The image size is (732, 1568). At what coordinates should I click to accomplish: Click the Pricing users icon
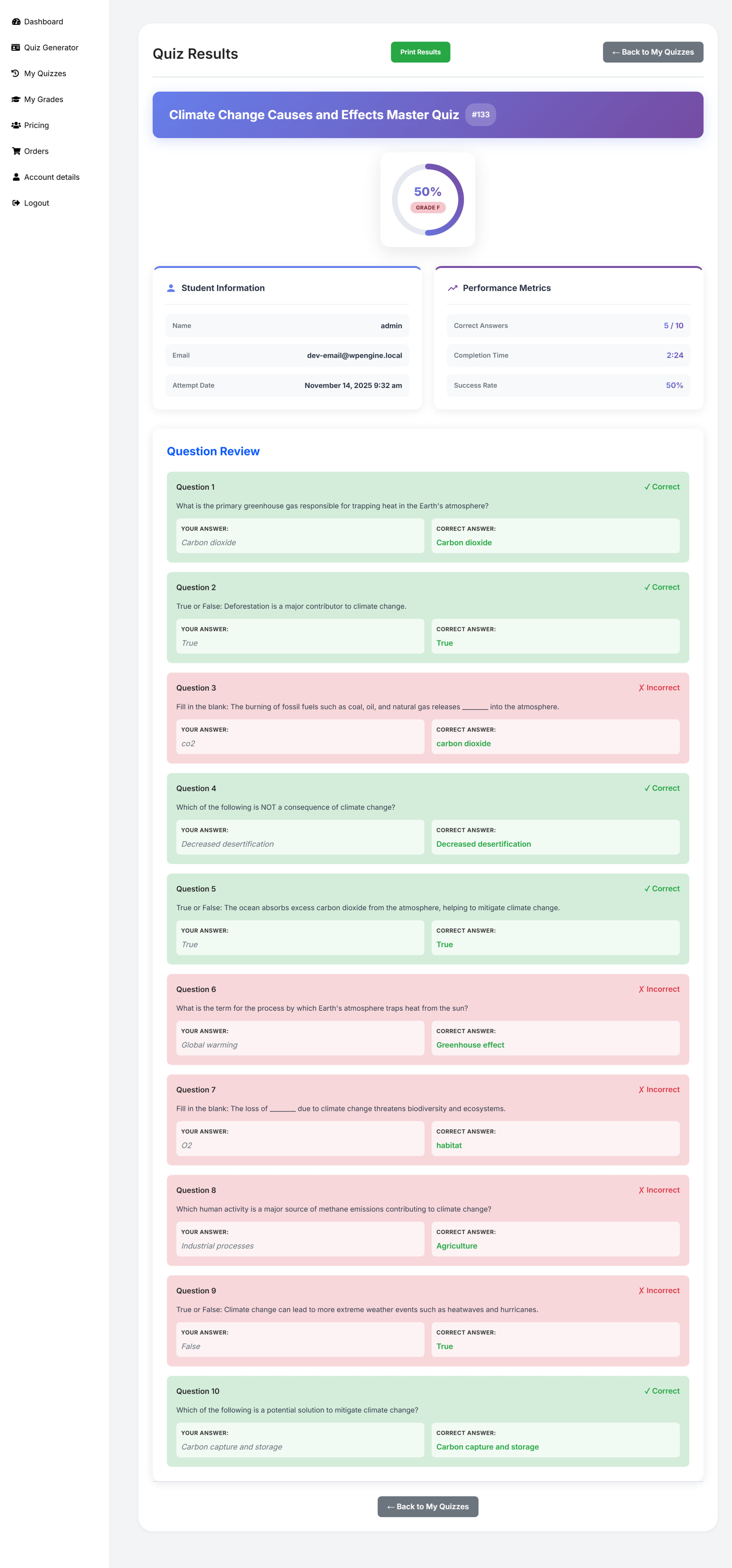16,126
